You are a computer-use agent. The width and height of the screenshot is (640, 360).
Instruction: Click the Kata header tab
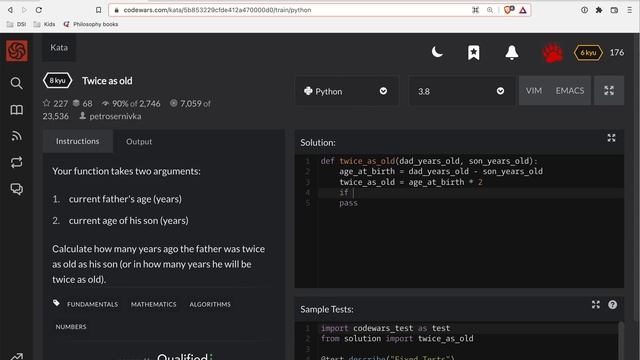click(x=59, y=47)
